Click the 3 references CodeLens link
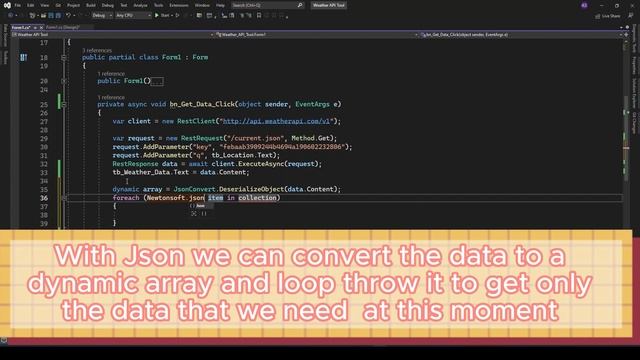Image resolution: width=640 pixels, height=360 pixels. click(97, 50)
